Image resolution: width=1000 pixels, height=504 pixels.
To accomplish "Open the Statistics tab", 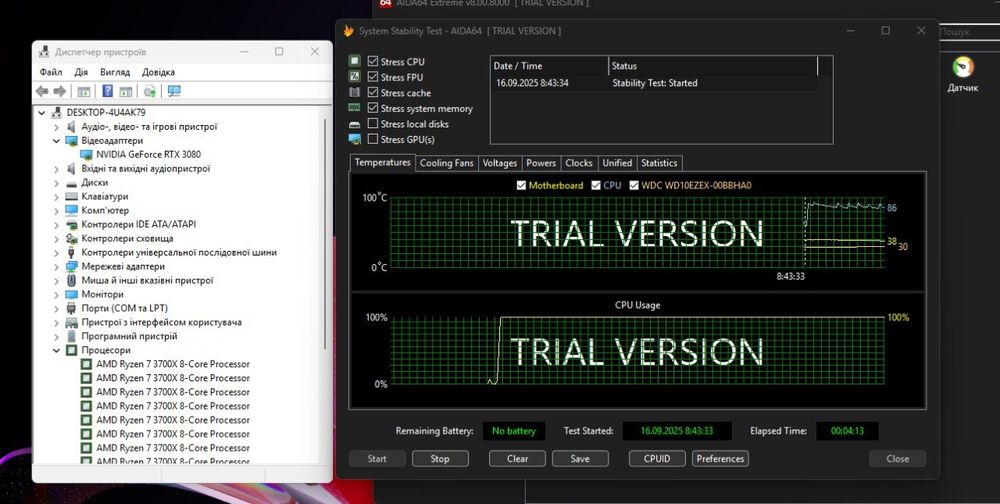I will point(659,163).
